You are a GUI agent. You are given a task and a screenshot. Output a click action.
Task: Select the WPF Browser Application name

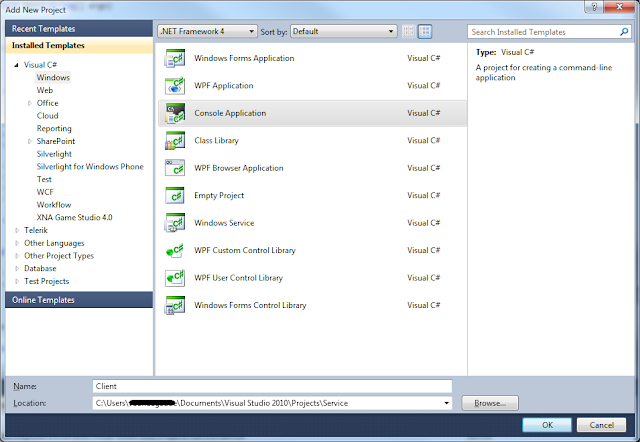(x=239, y=168)
